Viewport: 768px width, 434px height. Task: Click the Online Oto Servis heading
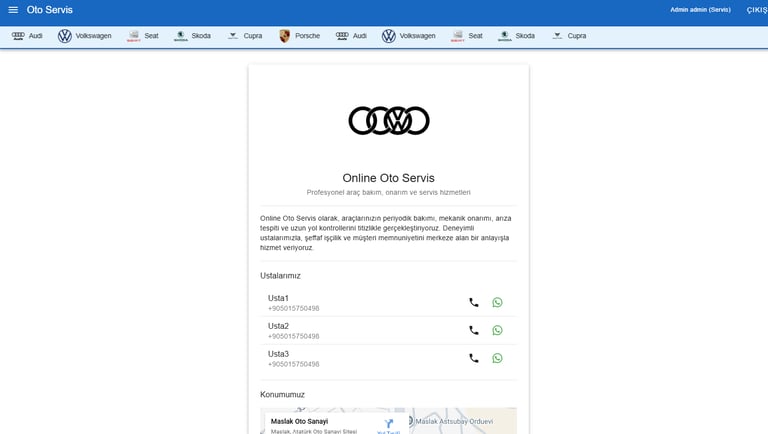[388, 178]
